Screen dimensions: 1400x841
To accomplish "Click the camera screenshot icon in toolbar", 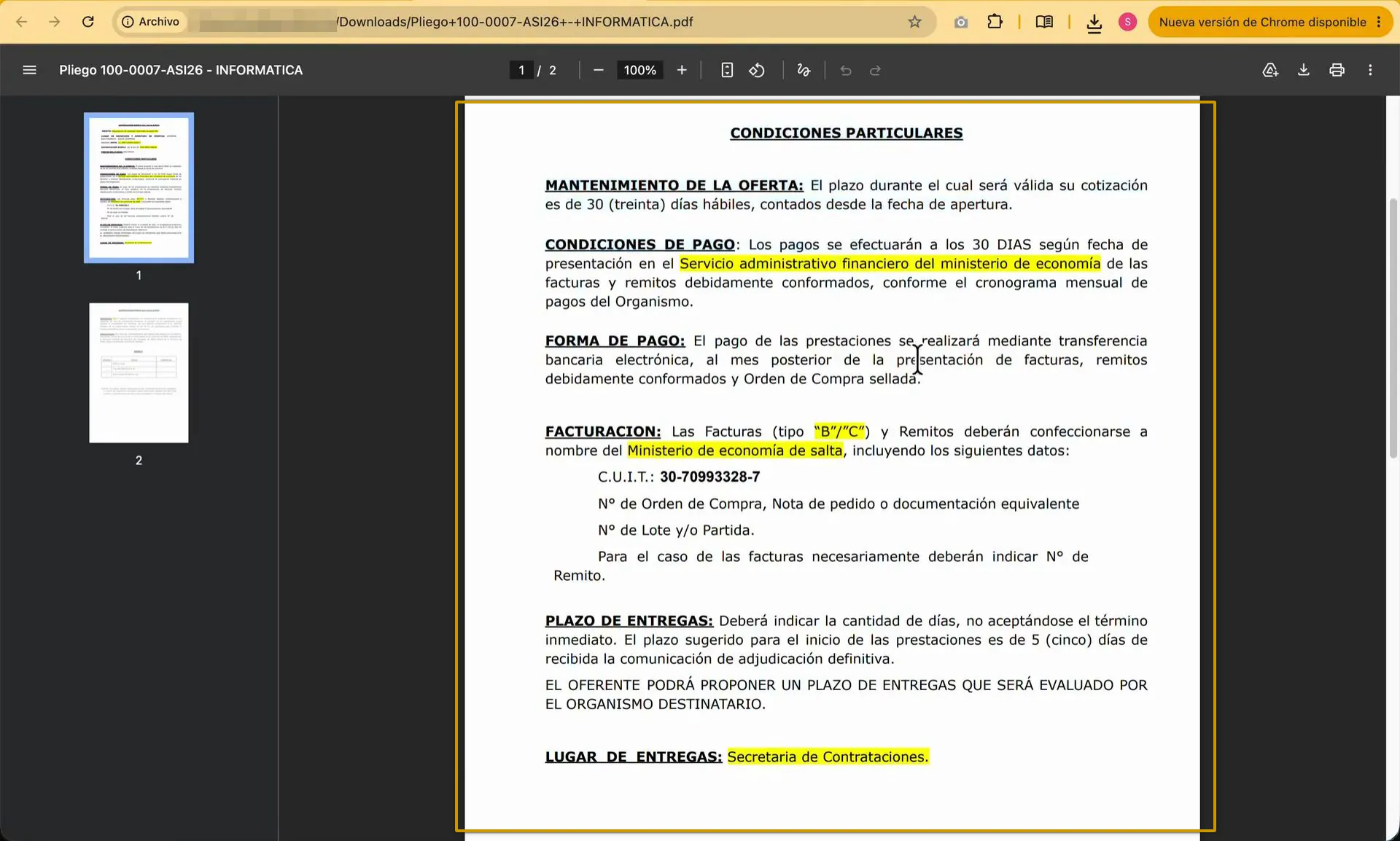I will [x=961, y=22].
